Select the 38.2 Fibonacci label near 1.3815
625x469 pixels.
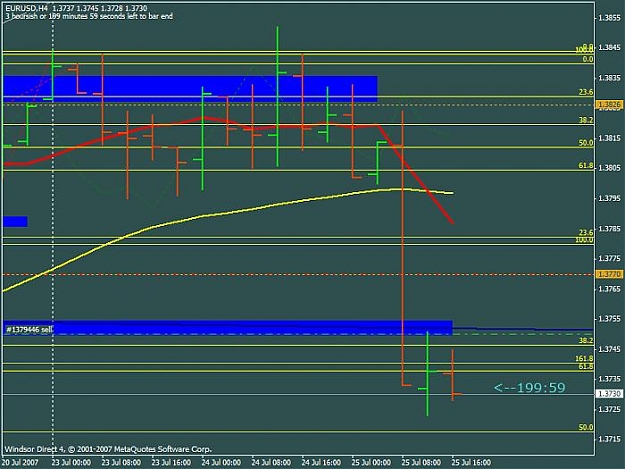(x=586, y=120)
